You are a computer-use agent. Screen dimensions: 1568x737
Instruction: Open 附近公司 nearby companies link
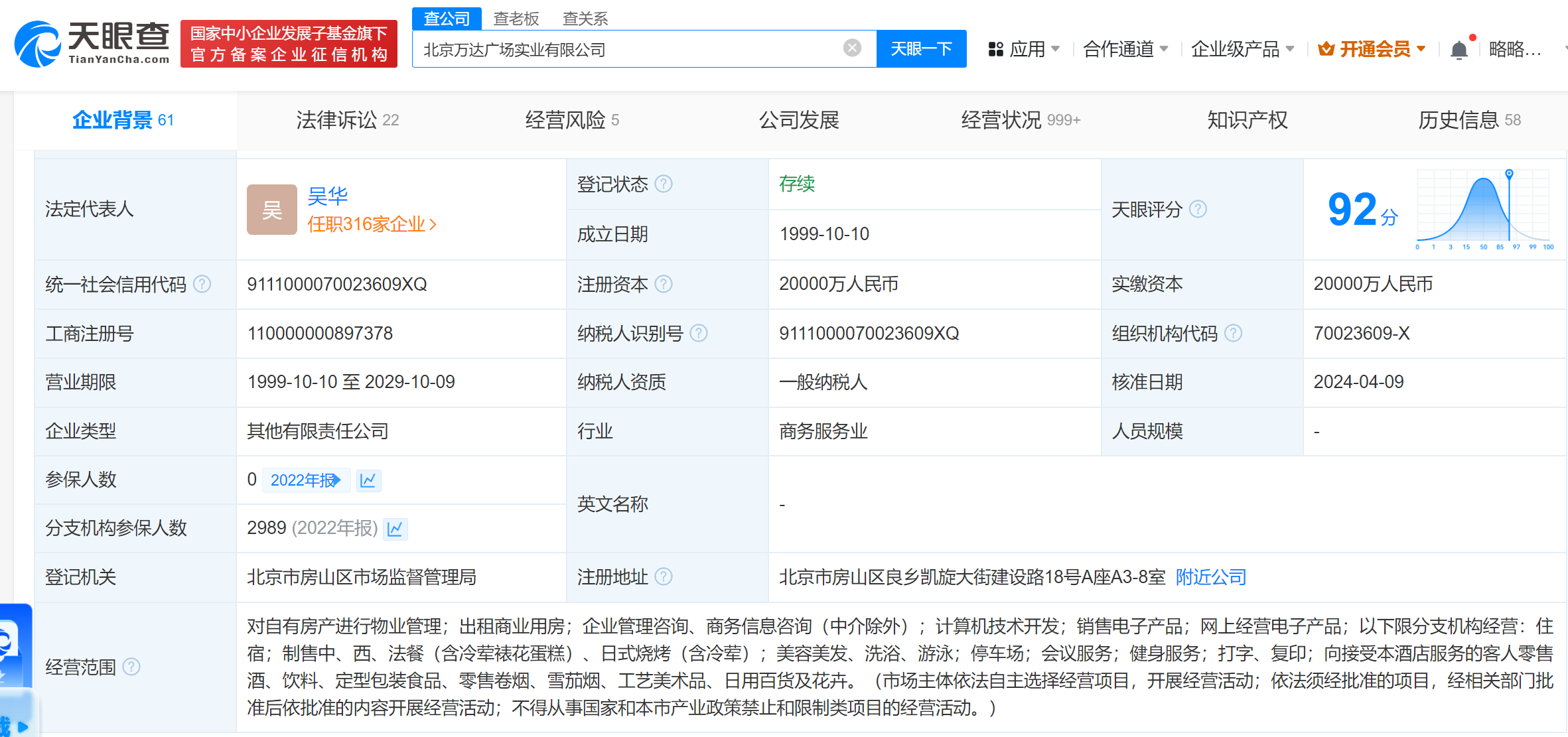(x=1210, y=577)
